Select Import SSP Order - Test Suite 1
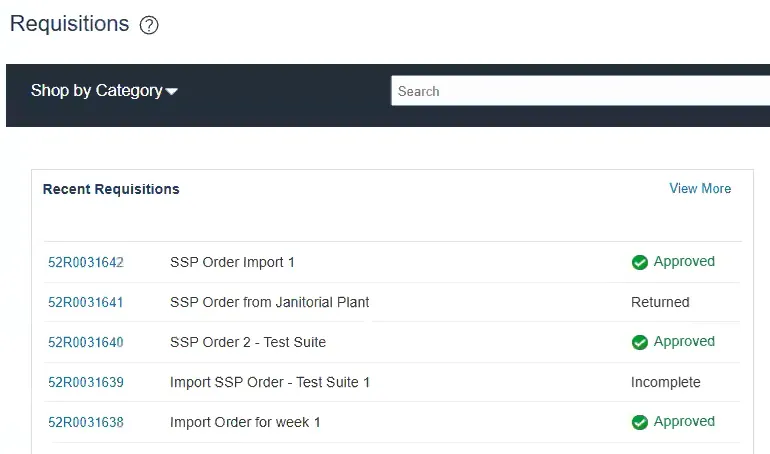770x454 pixels. coord(270,382)
